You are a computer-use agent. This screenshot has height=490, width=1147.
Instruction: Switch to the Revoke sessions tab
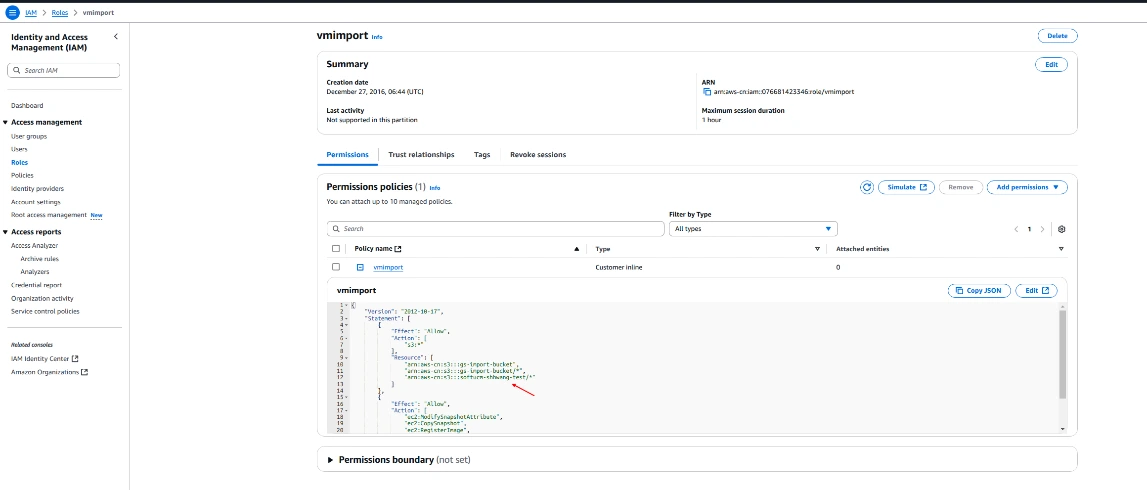(x=538, y=155)
